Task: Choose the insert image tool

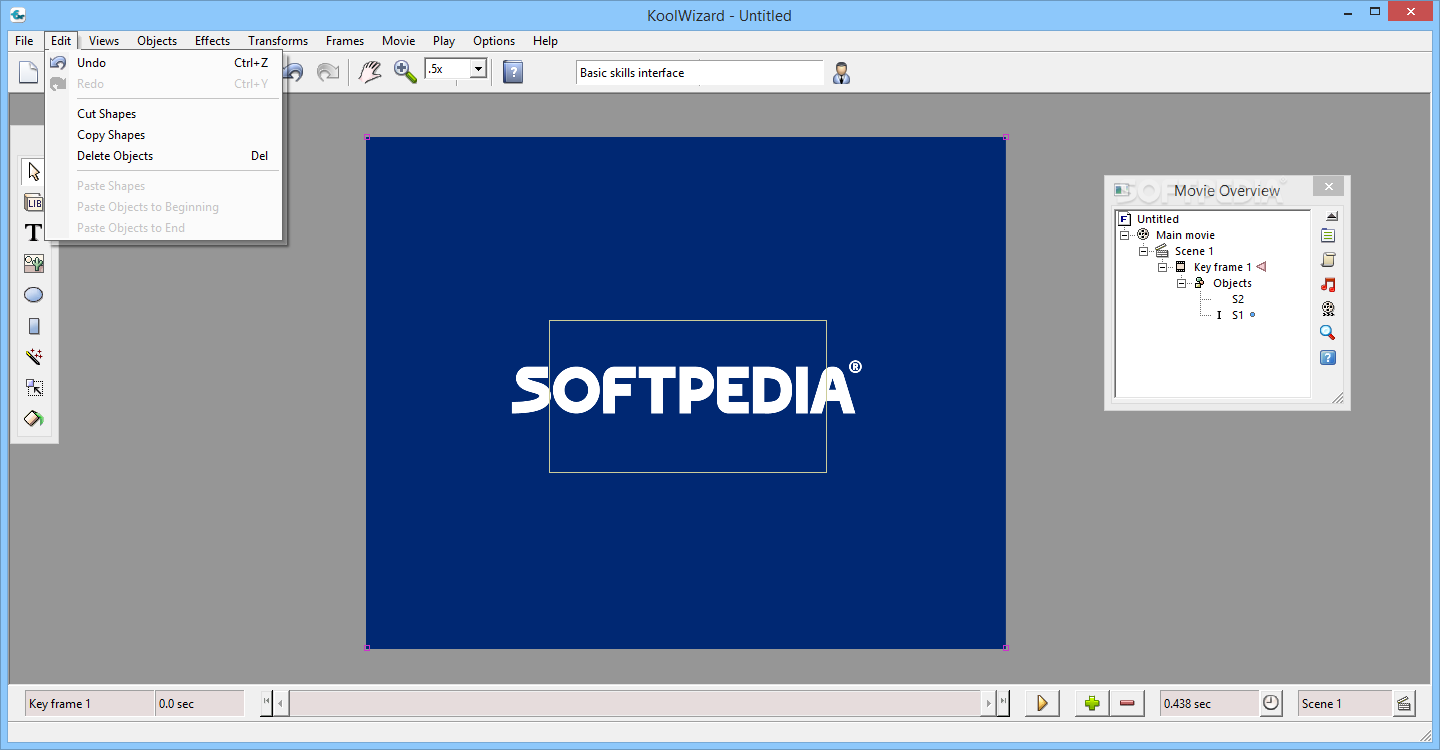Action: point(34,264)
